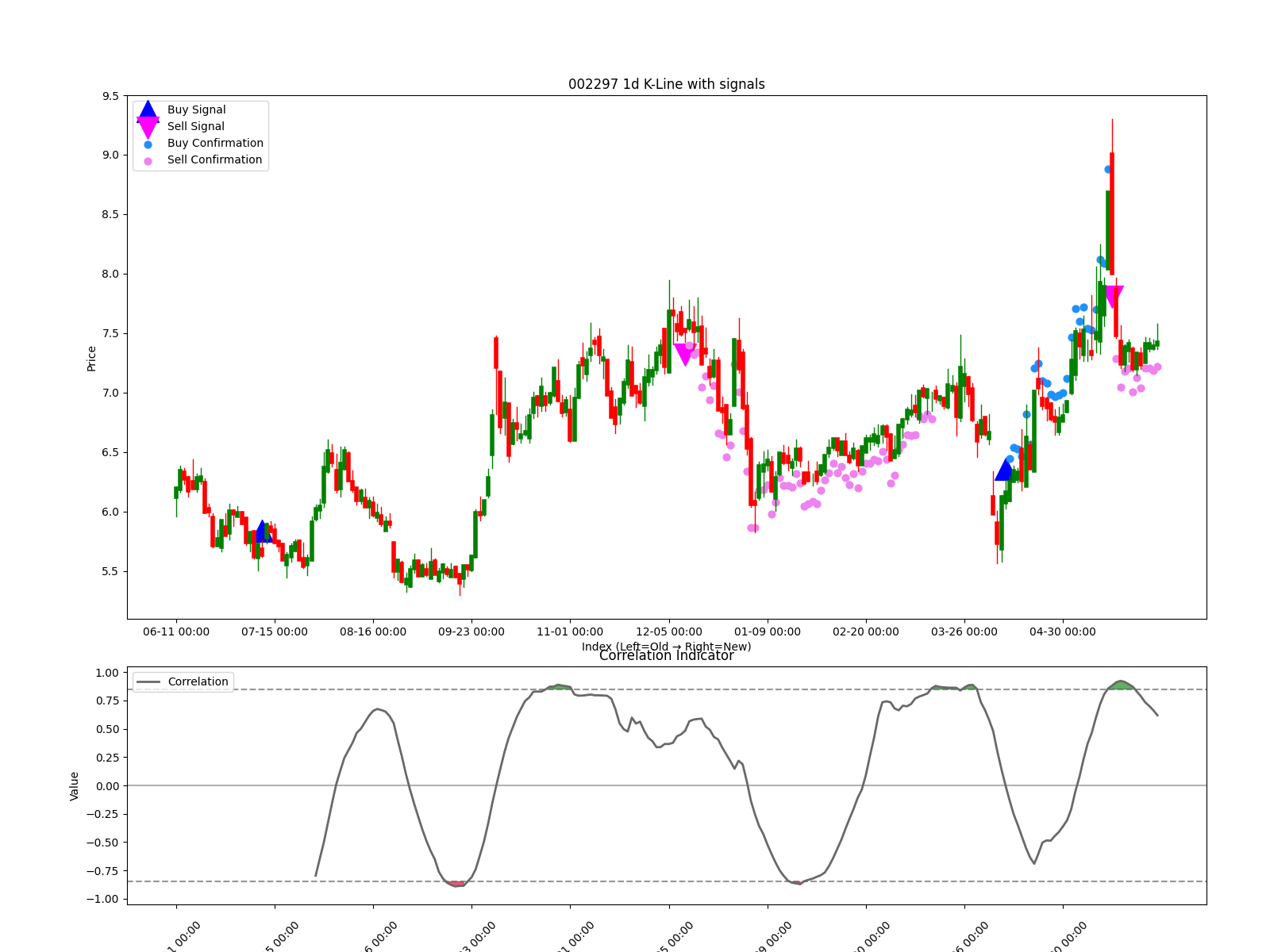
Task: Click the '02-20 00:00' date tick label
Action: coord(866,632)
